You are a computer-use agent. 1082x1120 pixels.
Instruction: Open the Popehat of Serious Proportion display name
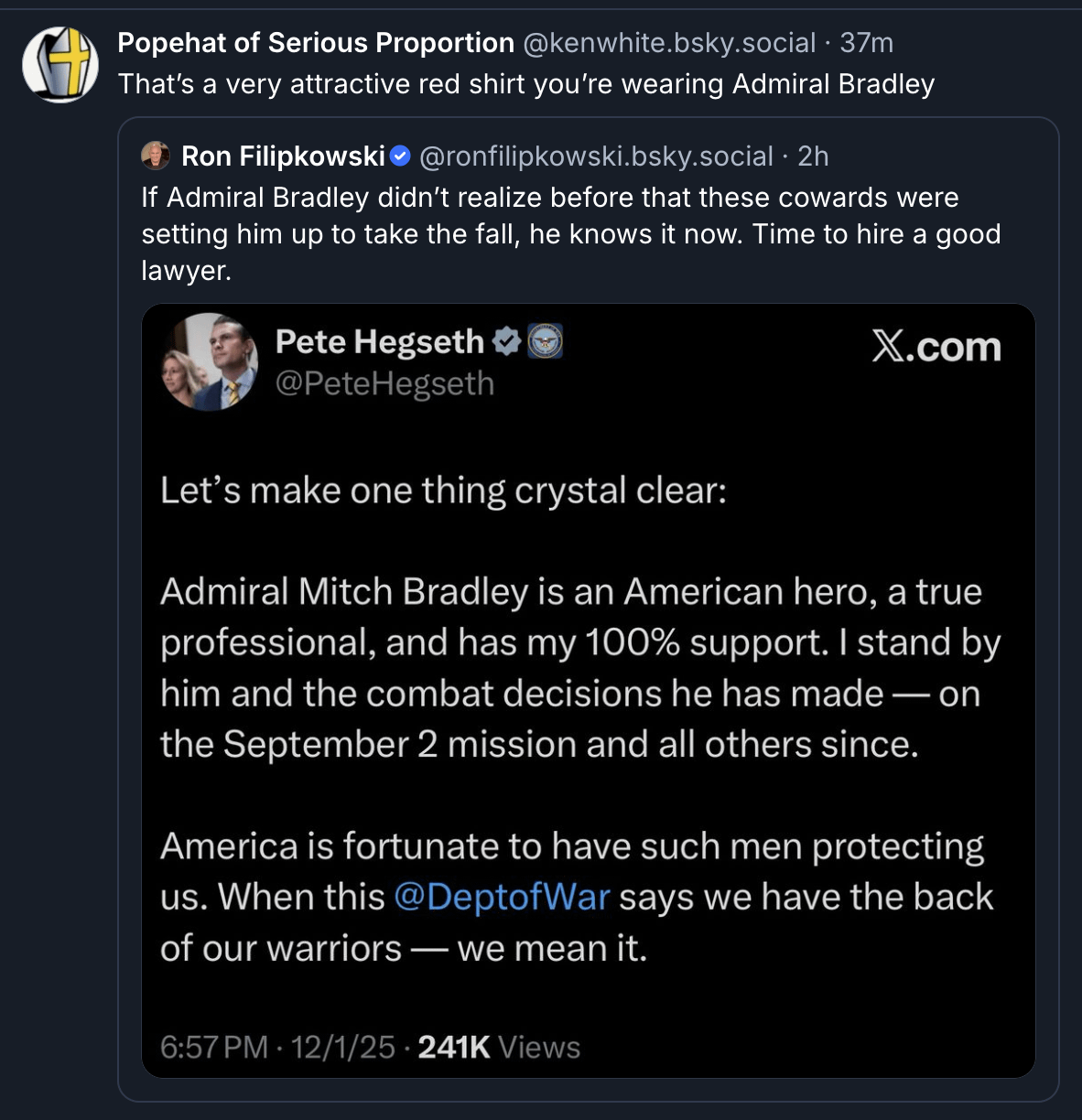[x=316, y=43]
